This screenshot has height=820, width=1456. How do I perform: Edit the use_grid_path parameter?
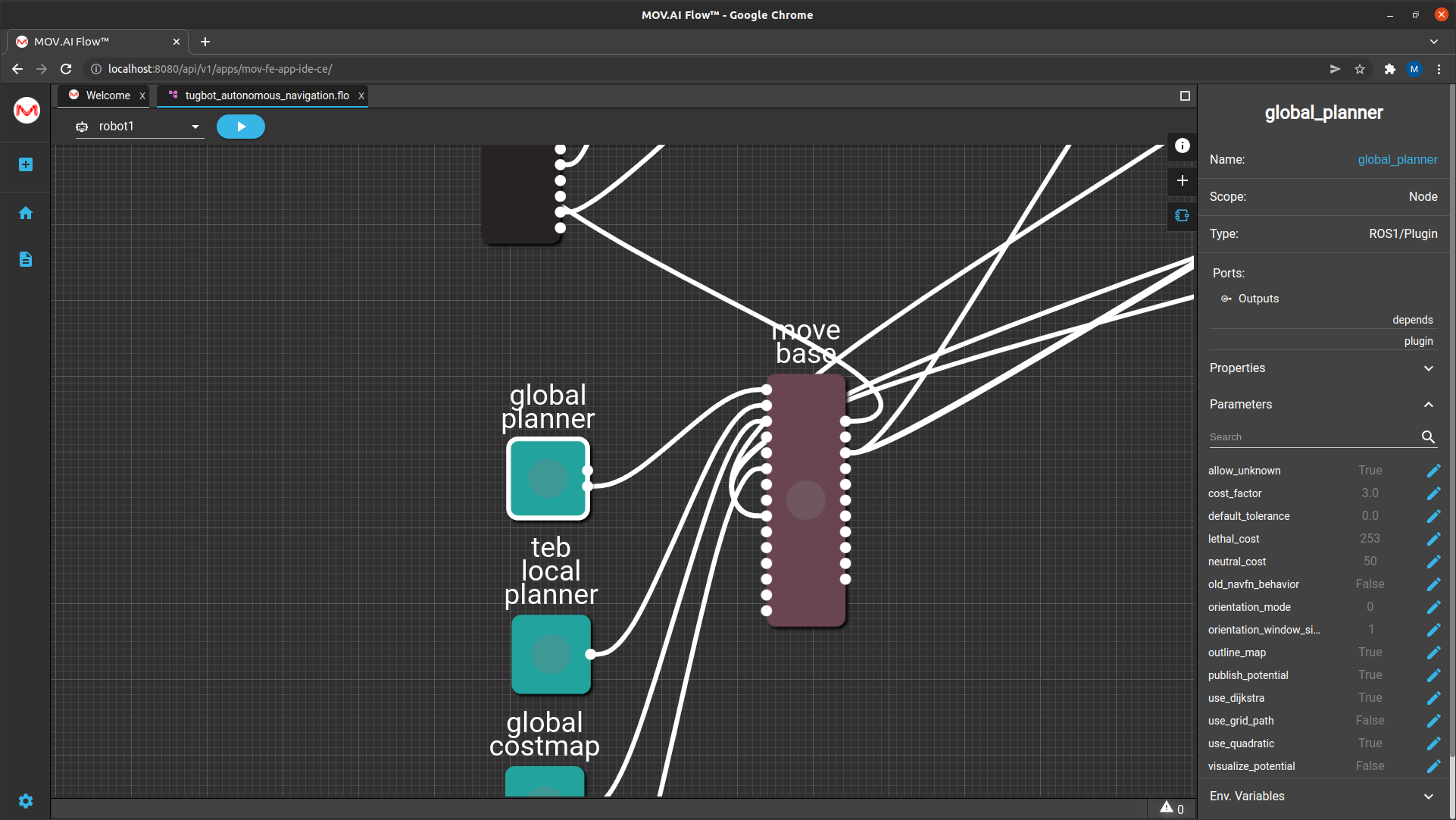click(1433, 721)
